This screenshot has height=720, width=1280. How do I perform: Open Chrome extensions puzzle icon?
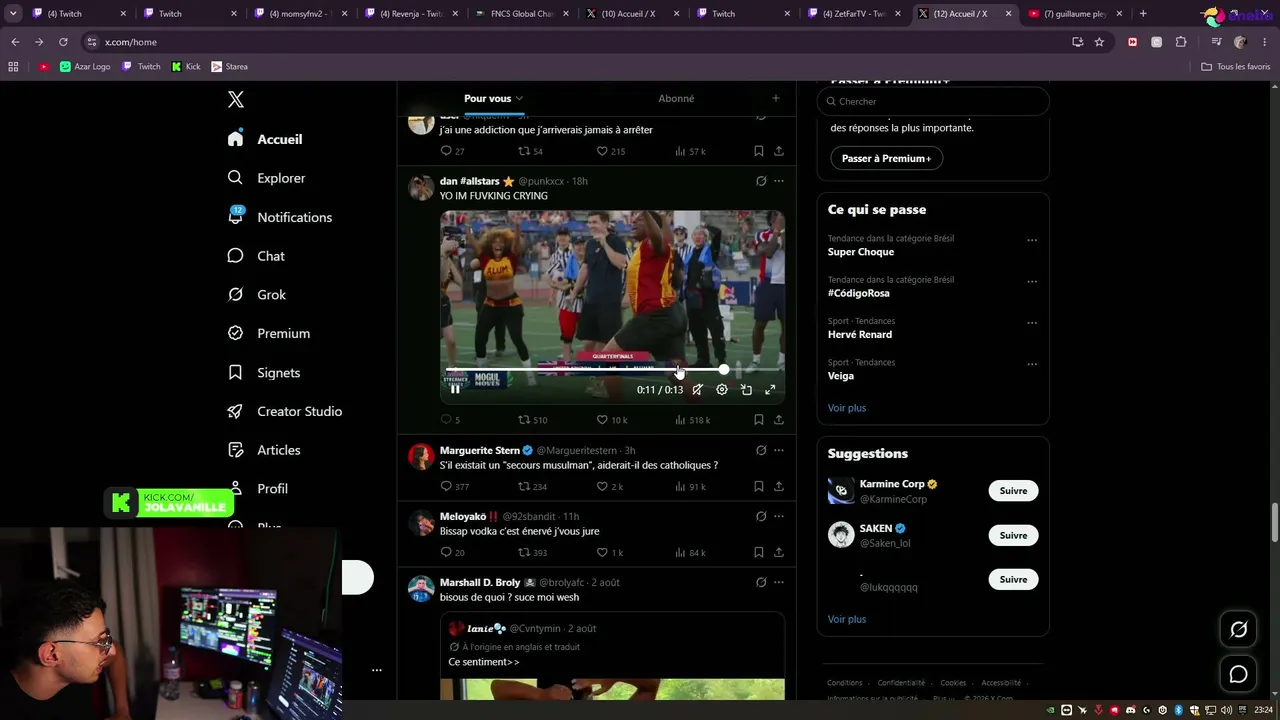pyautogui.click(x=1181, y=42)
